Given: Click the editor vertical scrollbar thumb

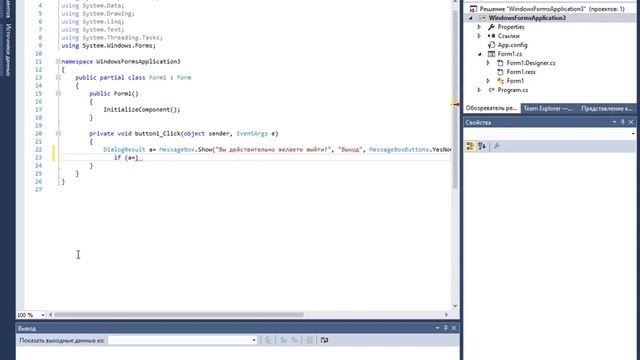Looking at the screenshot, I should pyautogui.click(x=455, y=99).
